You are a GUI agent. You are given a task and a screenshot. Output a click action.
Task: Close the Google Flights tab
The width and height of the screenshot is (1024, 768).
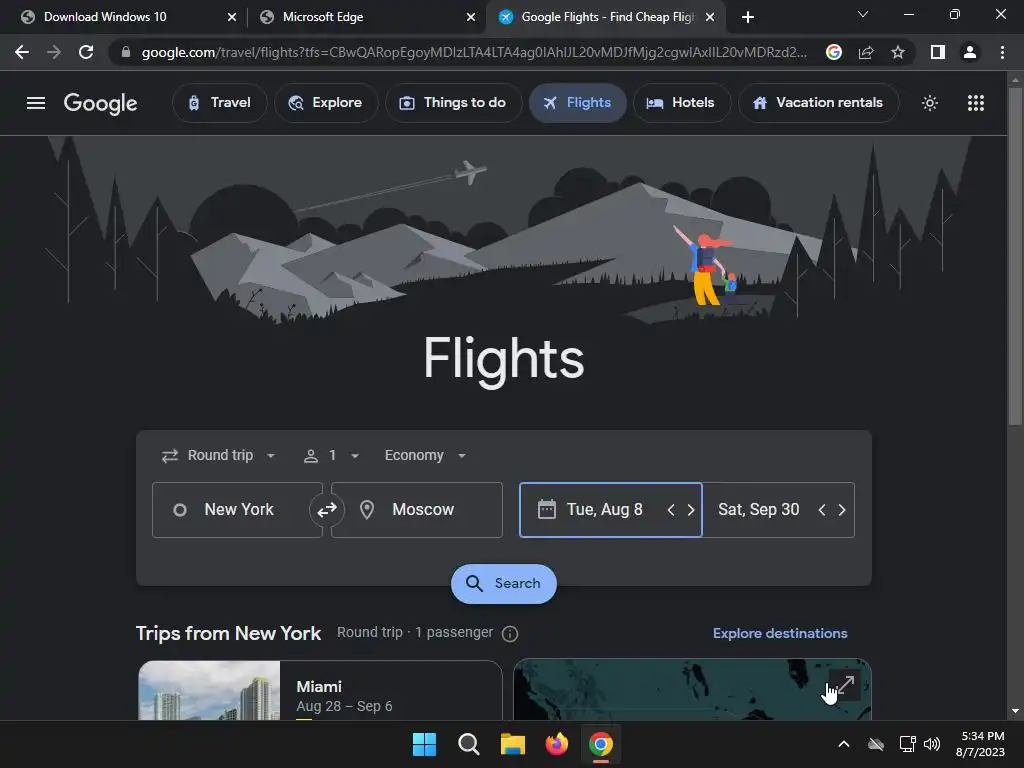710,17
